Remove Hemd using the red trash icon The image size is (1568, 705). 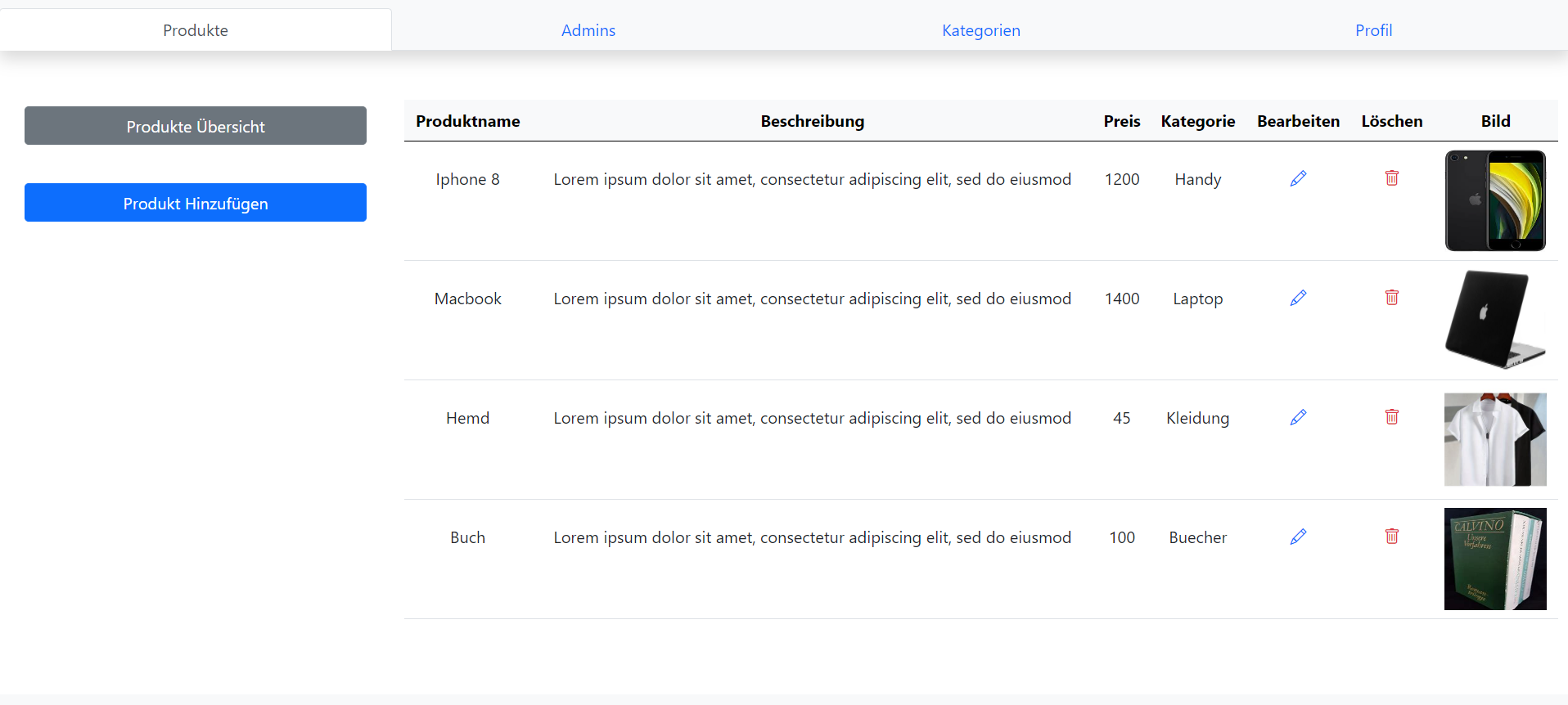click(1391, 417)
